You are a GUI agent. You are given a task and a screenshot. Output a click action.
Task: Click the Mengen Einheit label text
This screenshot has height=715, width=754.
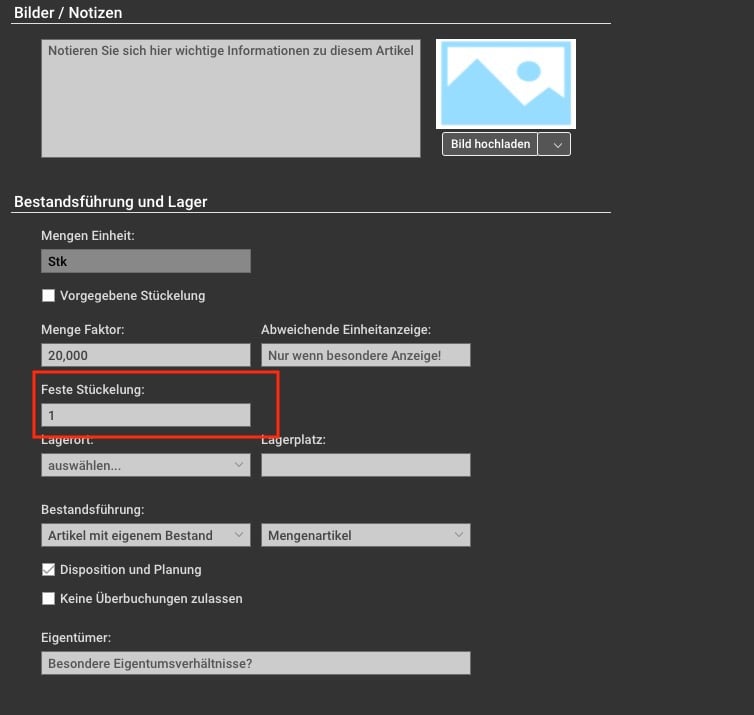point(87,235)
